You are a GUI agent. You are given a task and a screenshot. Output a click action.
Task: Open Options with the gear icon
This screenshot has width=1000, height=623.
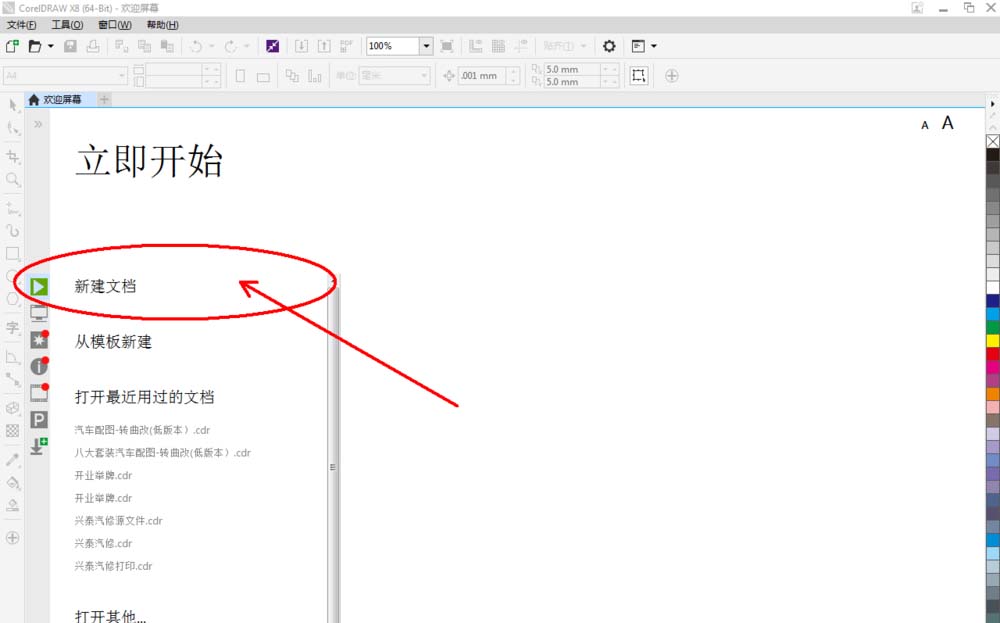tap(609, 46)
